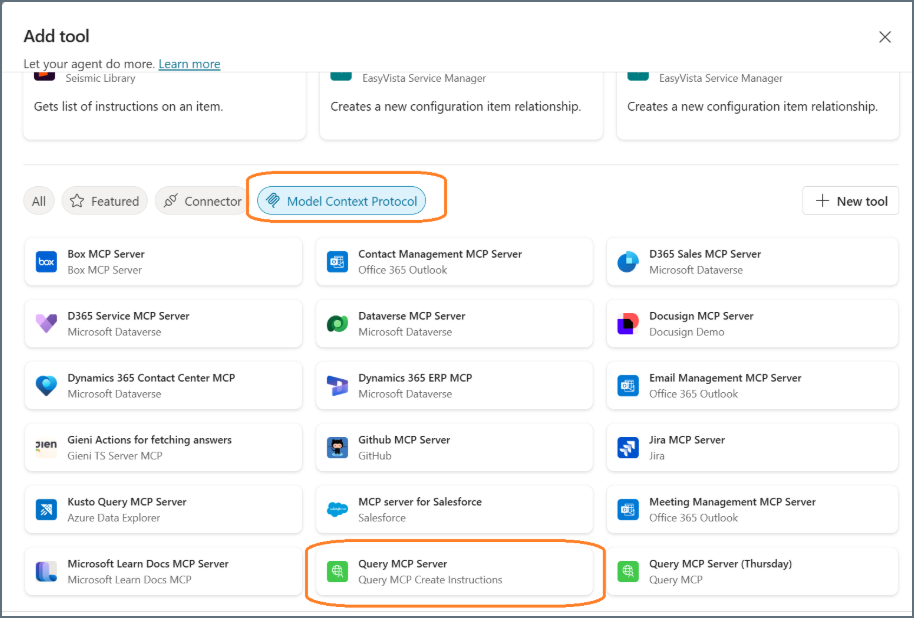
Task: Click the Email Management MCP Server icon
Action: coord(628,385)
